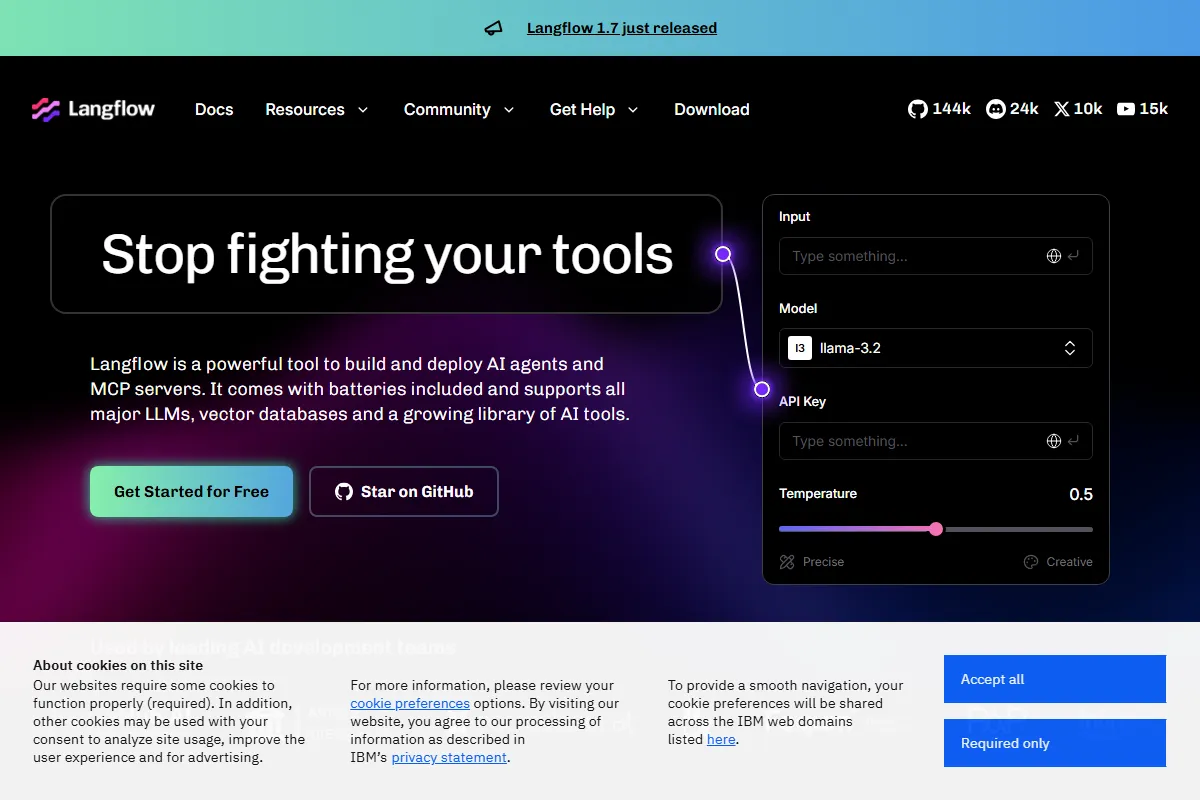Open the X 10k followers icon

[x=1061, y=109]
